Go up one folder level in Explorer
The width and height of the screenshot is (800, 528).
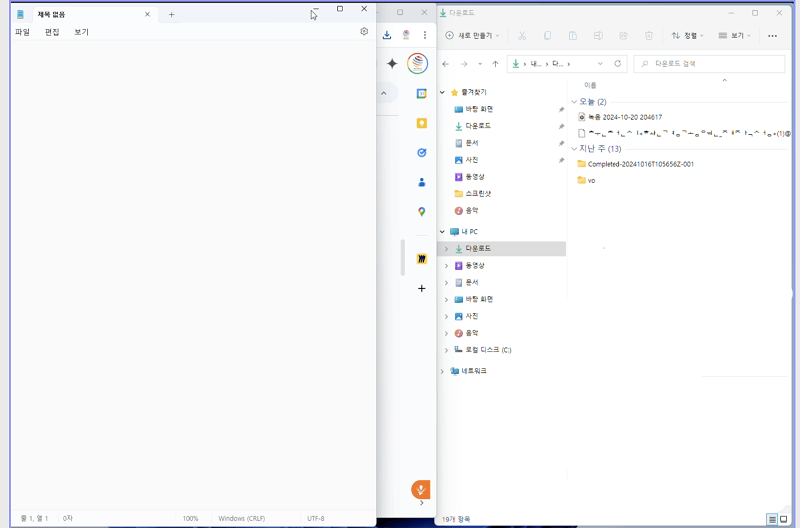[495, 64]
